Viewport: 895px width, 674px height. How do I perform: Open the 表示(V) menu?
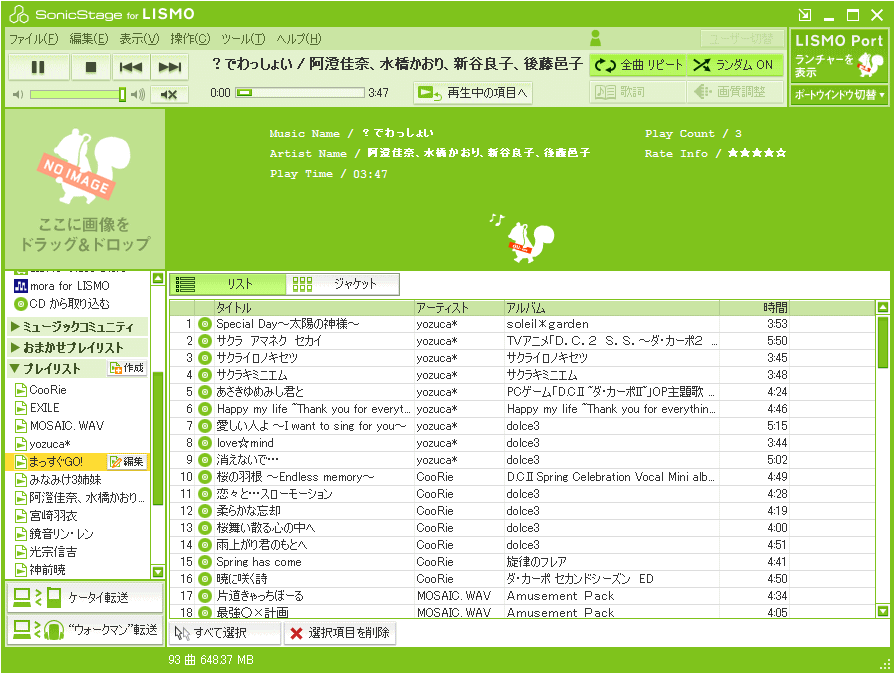point(139,39)
